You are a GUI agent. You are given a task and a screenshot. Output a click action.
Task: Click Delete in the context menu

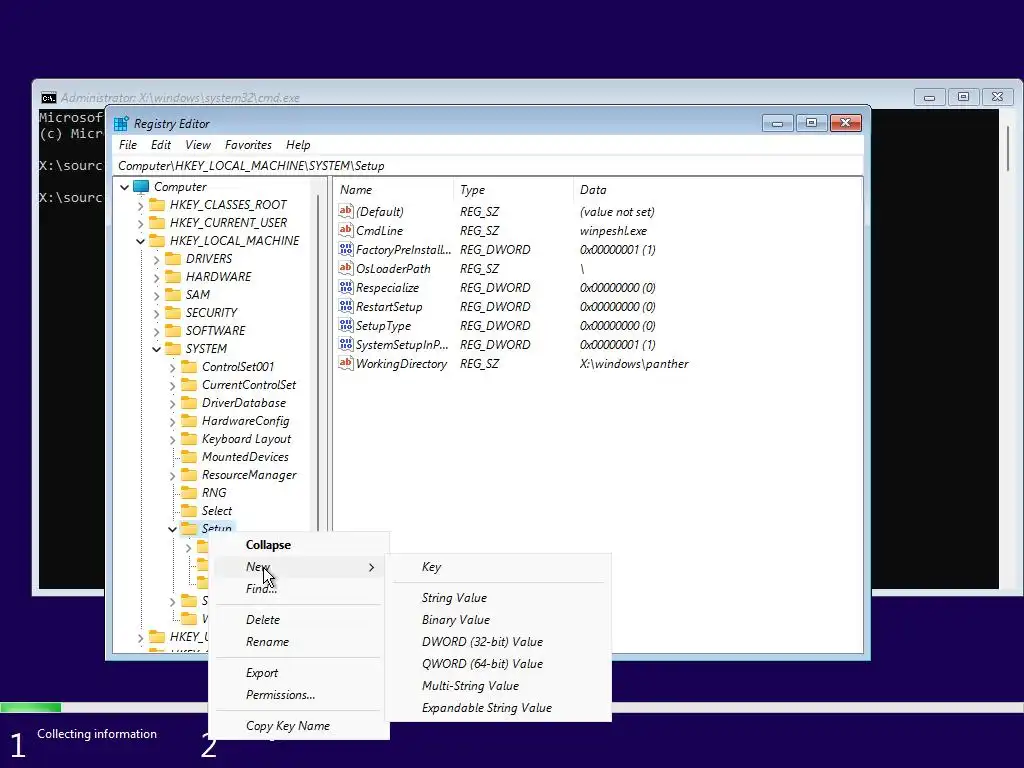(298, 620)
